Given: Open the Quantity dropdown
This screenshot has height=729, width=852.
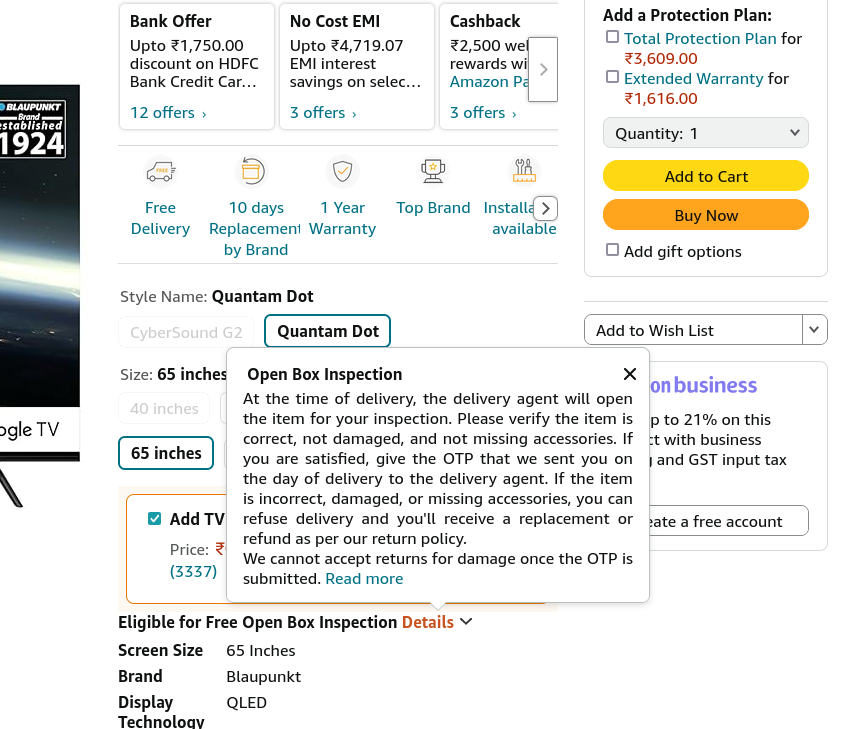Looking at the screenshot, I should 706,133.
